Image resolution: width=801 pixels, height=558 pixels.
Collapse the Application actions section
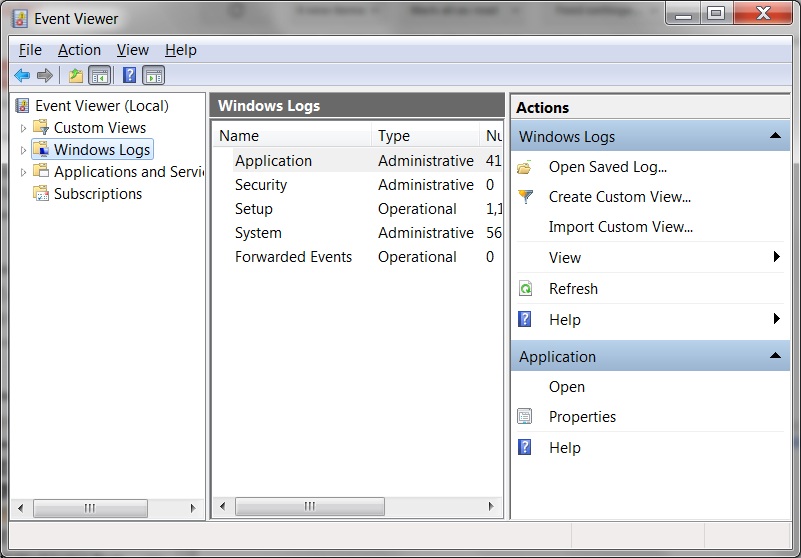click(775, 355)
